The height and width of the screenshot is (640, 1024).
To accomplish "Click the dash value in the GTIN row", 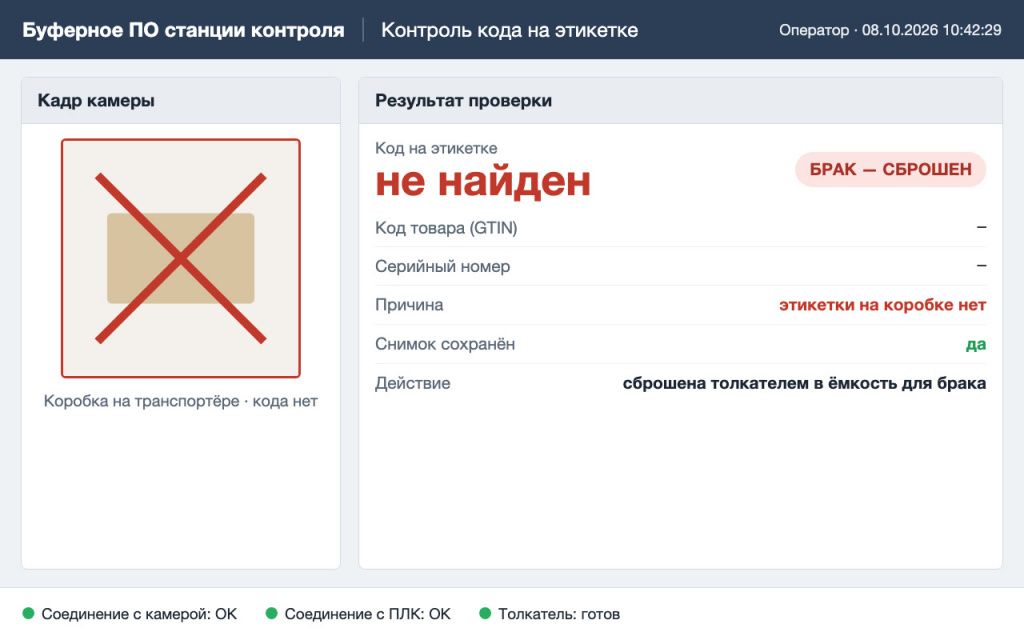I will pyautogui.click(x=981, y=227).
